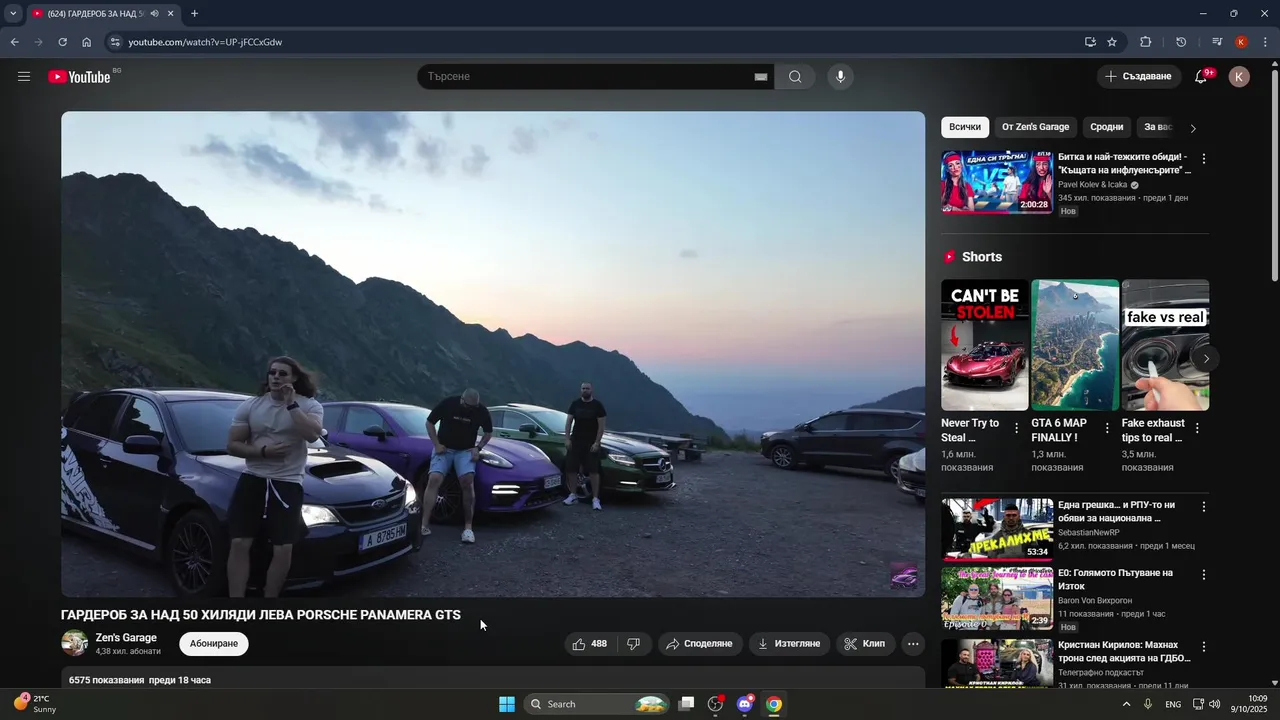The height and width of the screenshot is (720, 1280).
Task: Click the taskbar Search box
Action: click(x=597, y=704)
